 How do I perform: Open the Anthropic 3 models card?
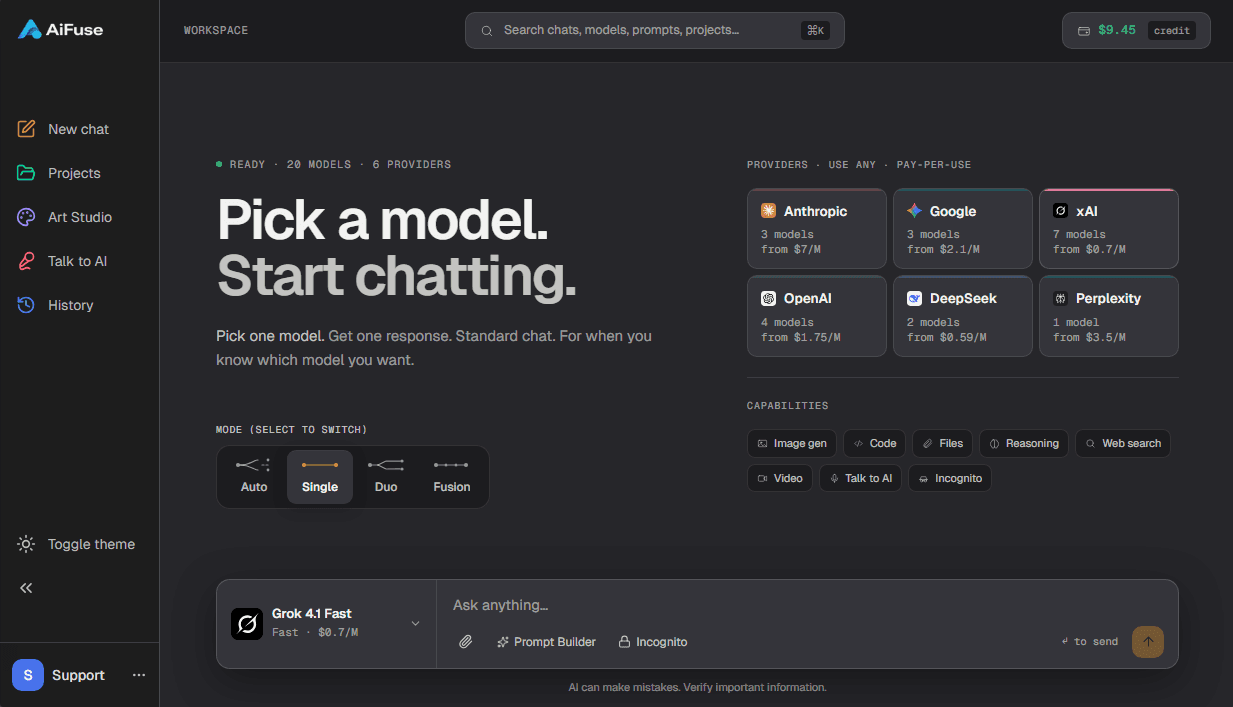point(817,229)
